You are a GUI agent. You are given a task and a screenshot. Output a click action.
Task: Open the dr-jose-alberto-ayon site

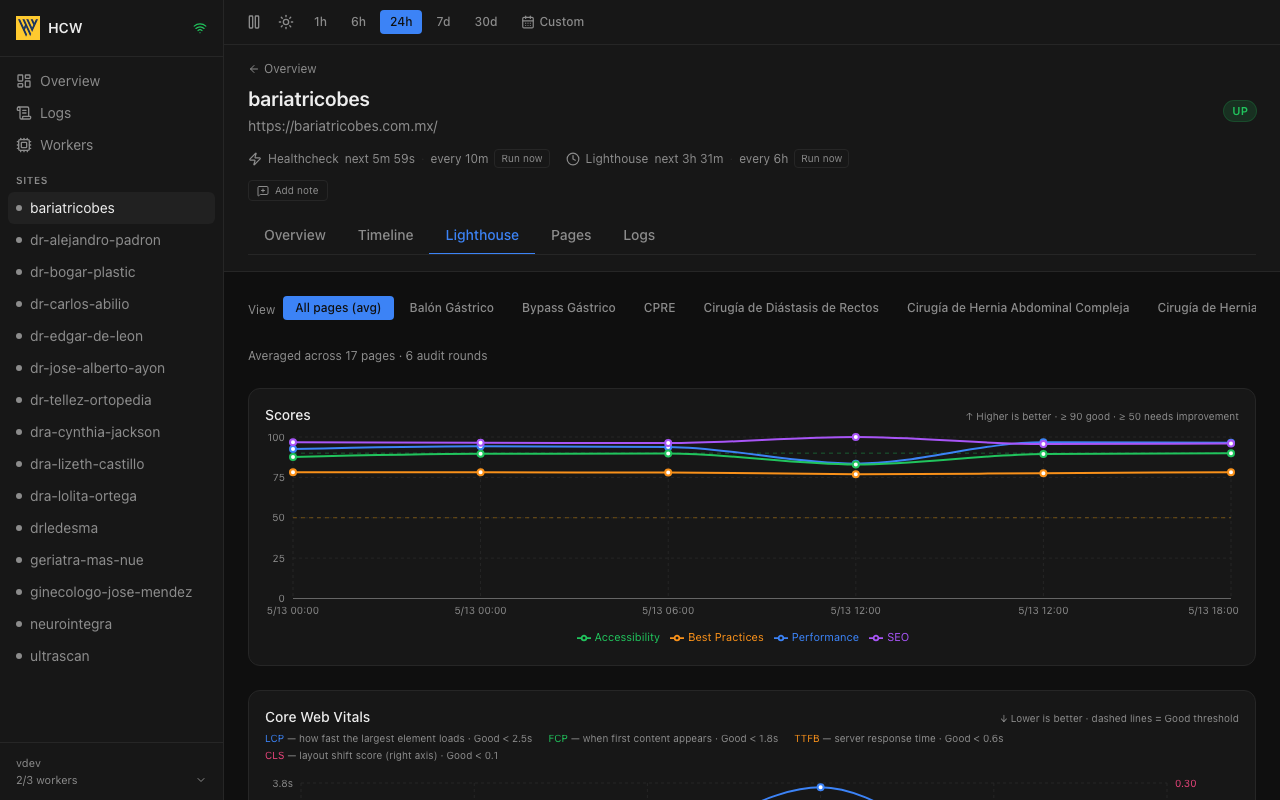(111, 368)
